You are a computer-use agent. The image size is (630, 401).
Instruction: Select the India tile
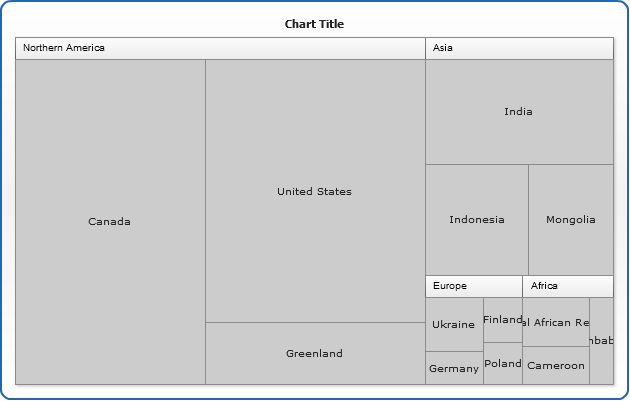[x=519, y=111]
